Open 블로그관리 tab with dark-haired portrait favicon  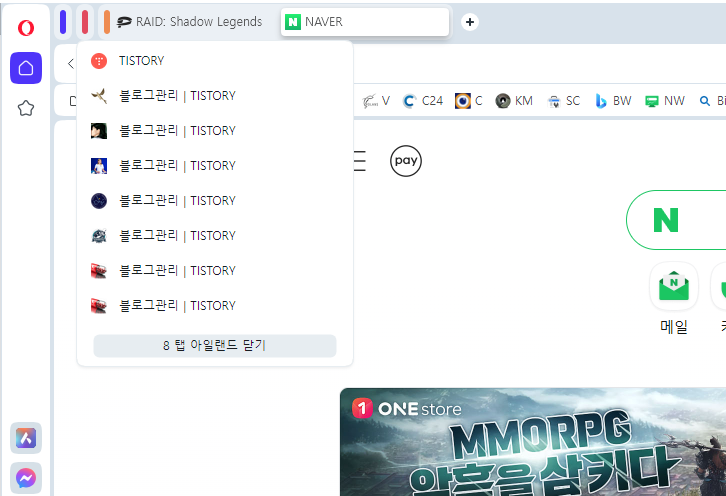[215, 131]
